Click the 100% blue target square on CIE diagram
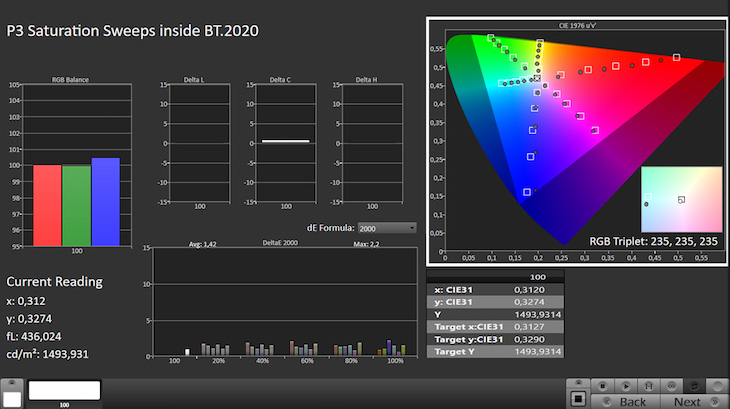This screenshot has width=730, height=409. point(527,192)
